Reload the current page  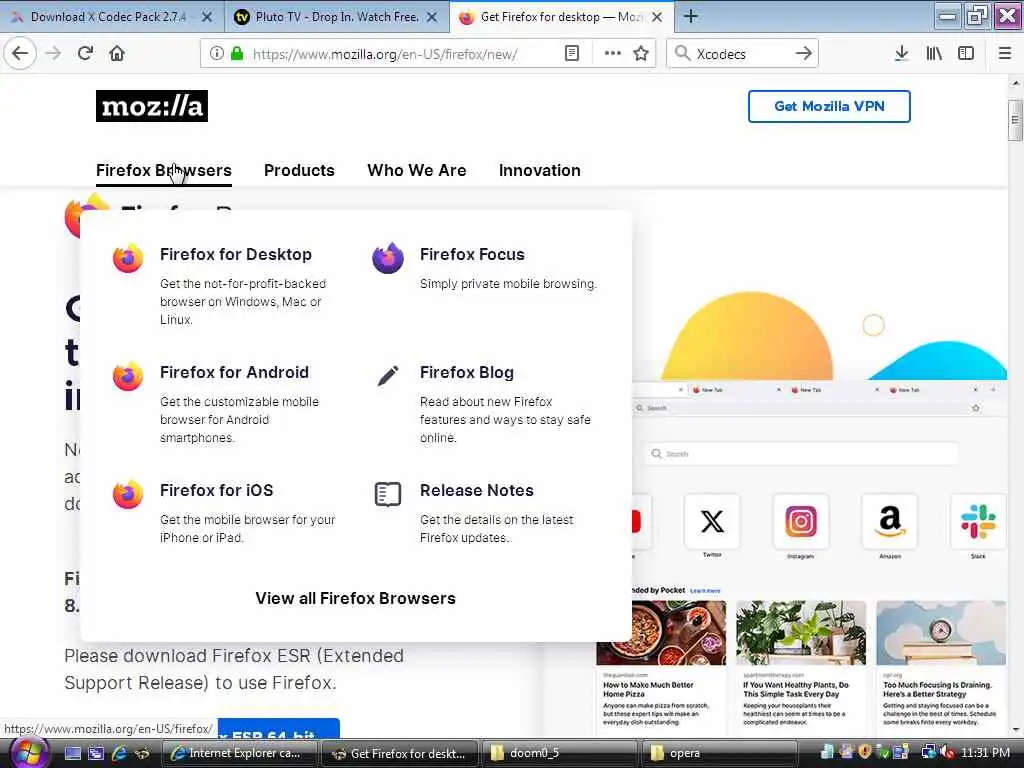point(85,54)
